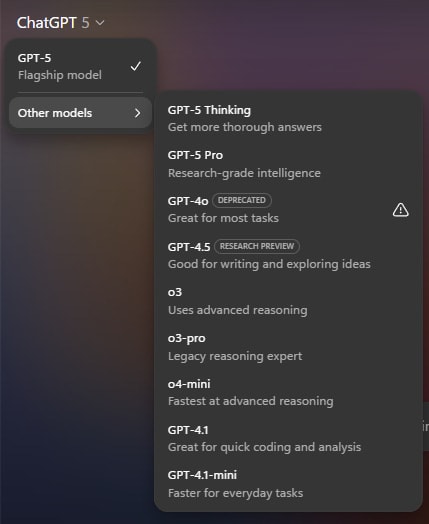Click the arrow icon on Other models
Image resolution: width=429 pixels, height=524 pixels.
(x=137, y=113)
